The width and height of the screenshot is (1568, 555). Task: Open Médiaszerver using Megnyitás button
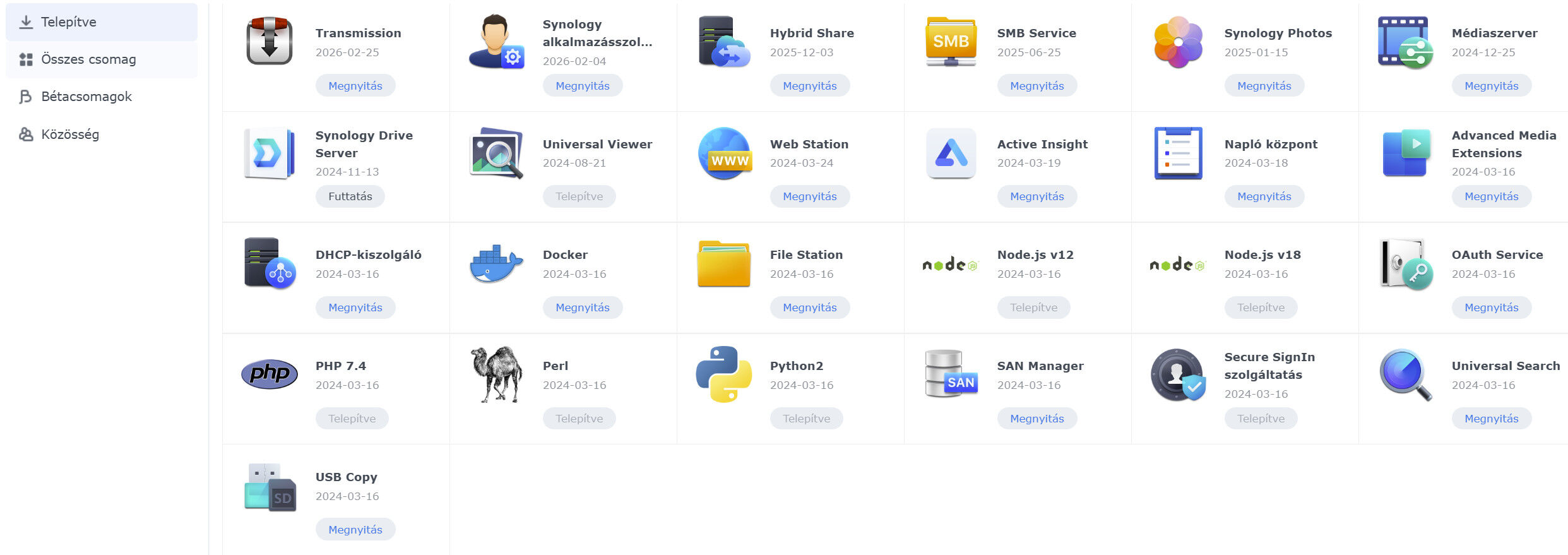coord(1492,86)
